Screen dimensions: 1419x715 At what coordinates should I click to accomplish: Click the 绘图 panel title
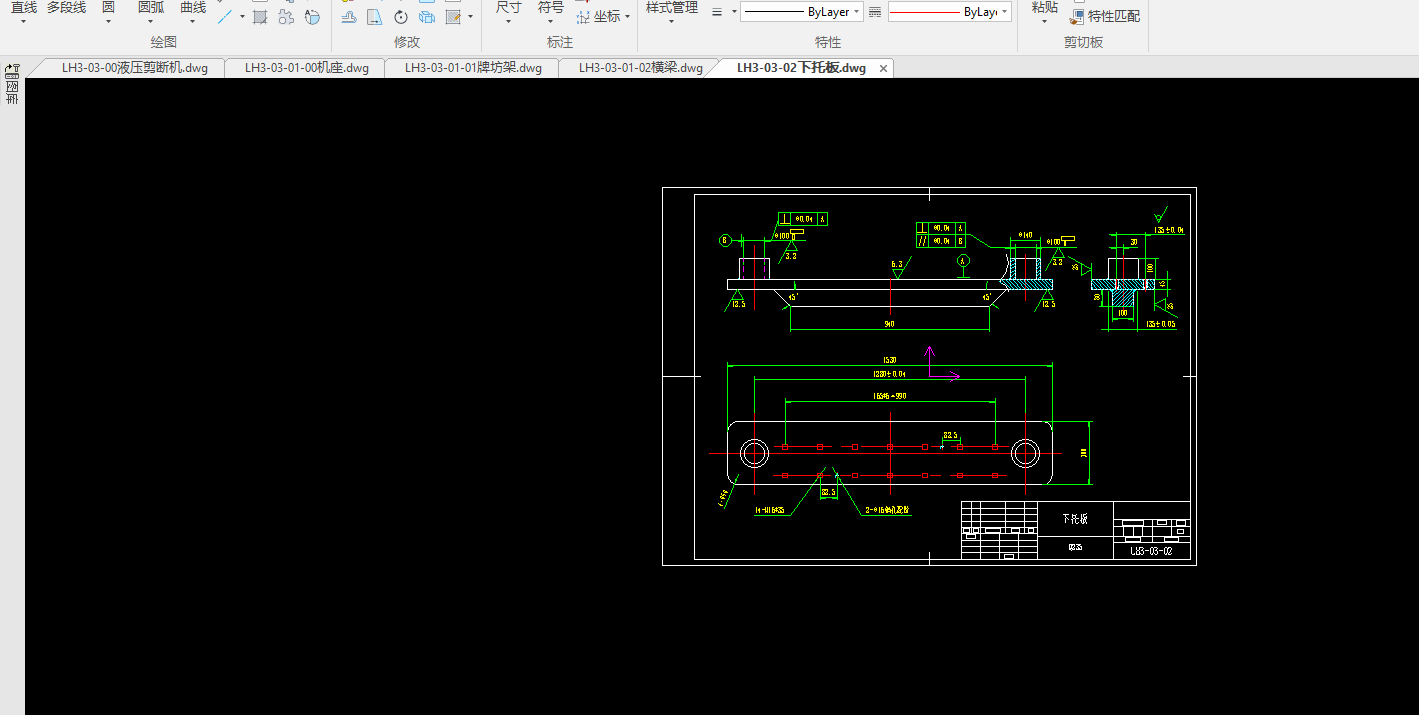pyautogui.click(x=163, y=42)
